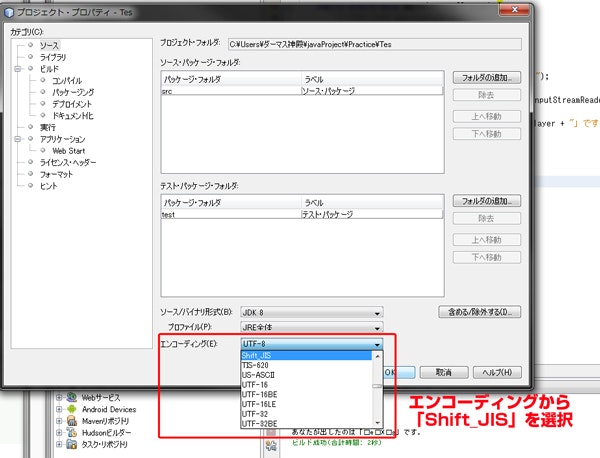This screenshot has height=458, width=600.
Task: Click ソース・パッケージ label cell
Action: [372, 91]
